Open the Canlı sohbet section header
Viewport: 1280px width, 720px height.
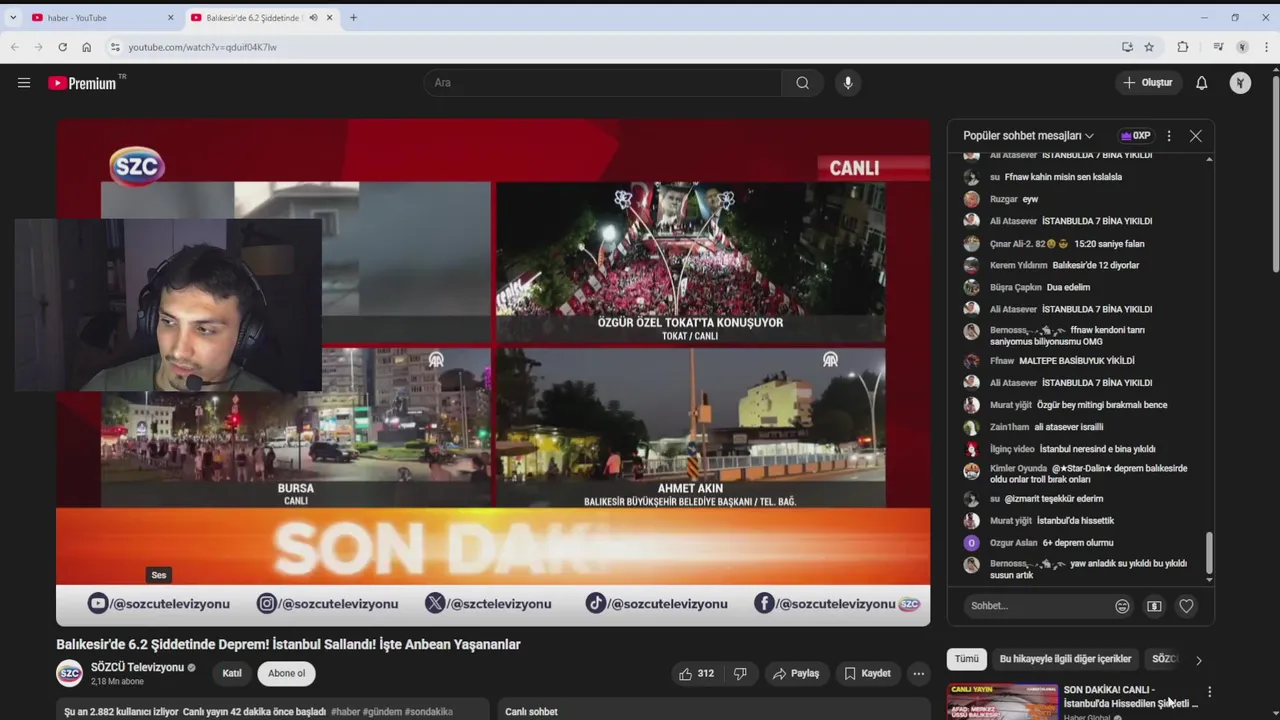tap(531, 712)
